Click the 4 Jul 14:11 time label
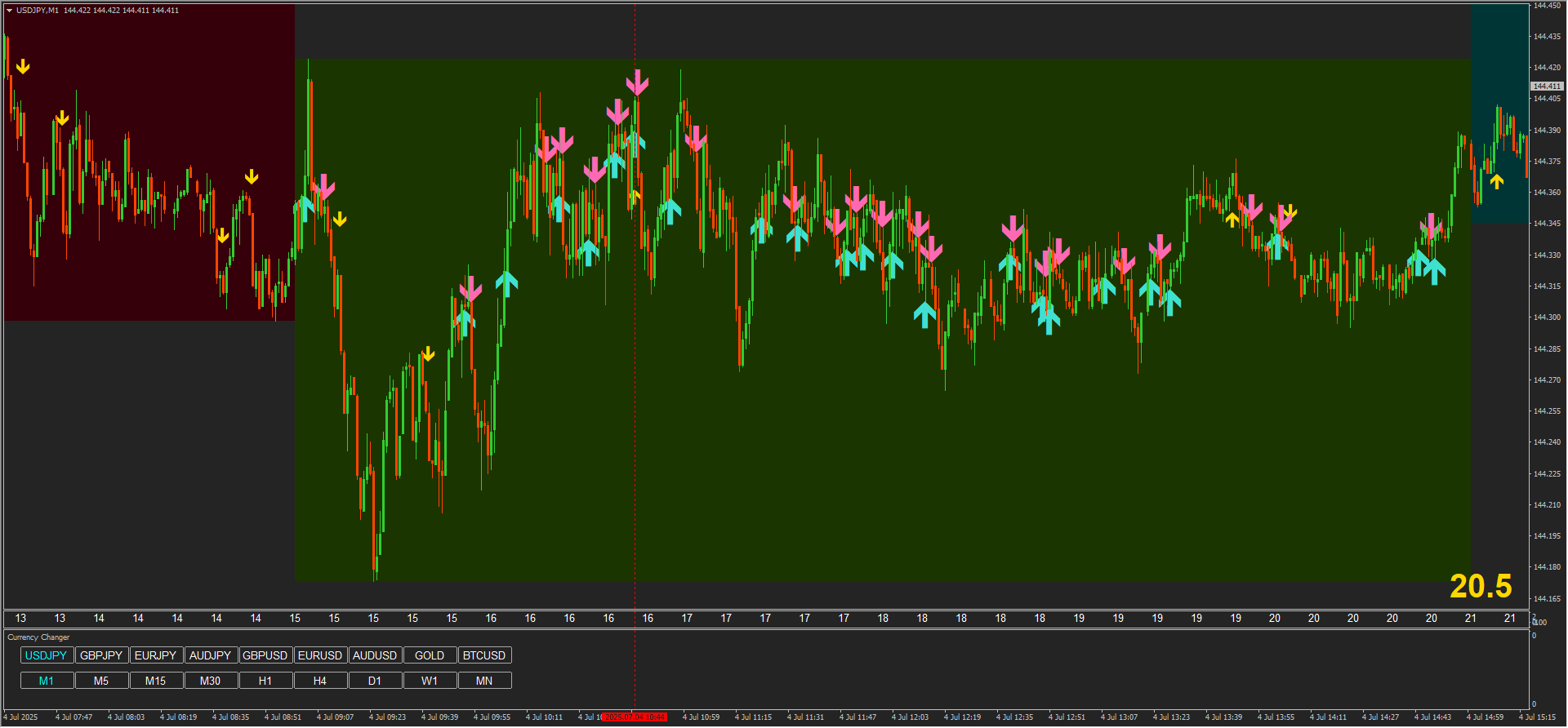This screenshot has height=728, width=1568. point(1328,717)
